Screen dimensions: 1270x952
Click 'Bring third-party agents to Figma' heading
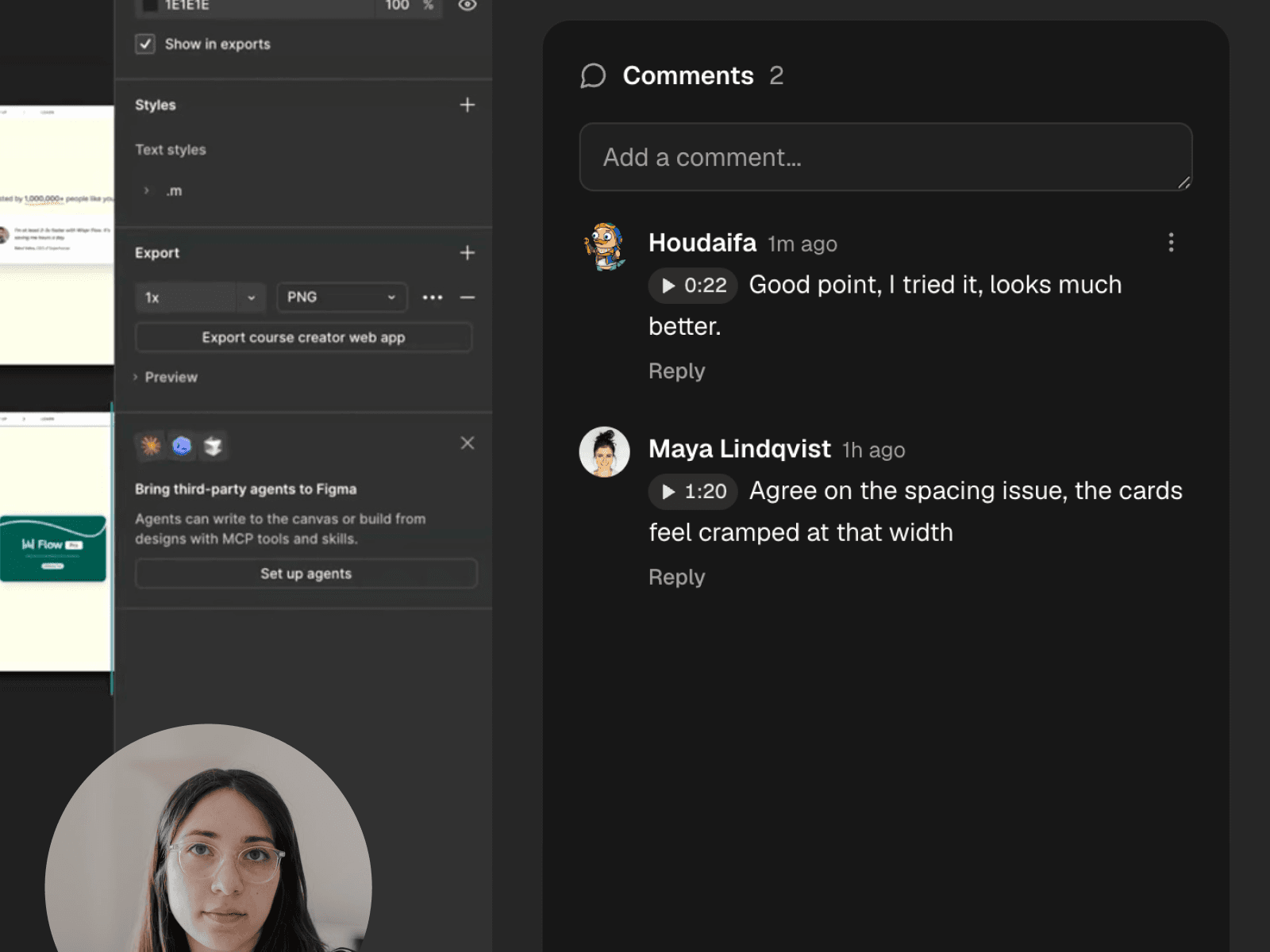pos(246,489)
